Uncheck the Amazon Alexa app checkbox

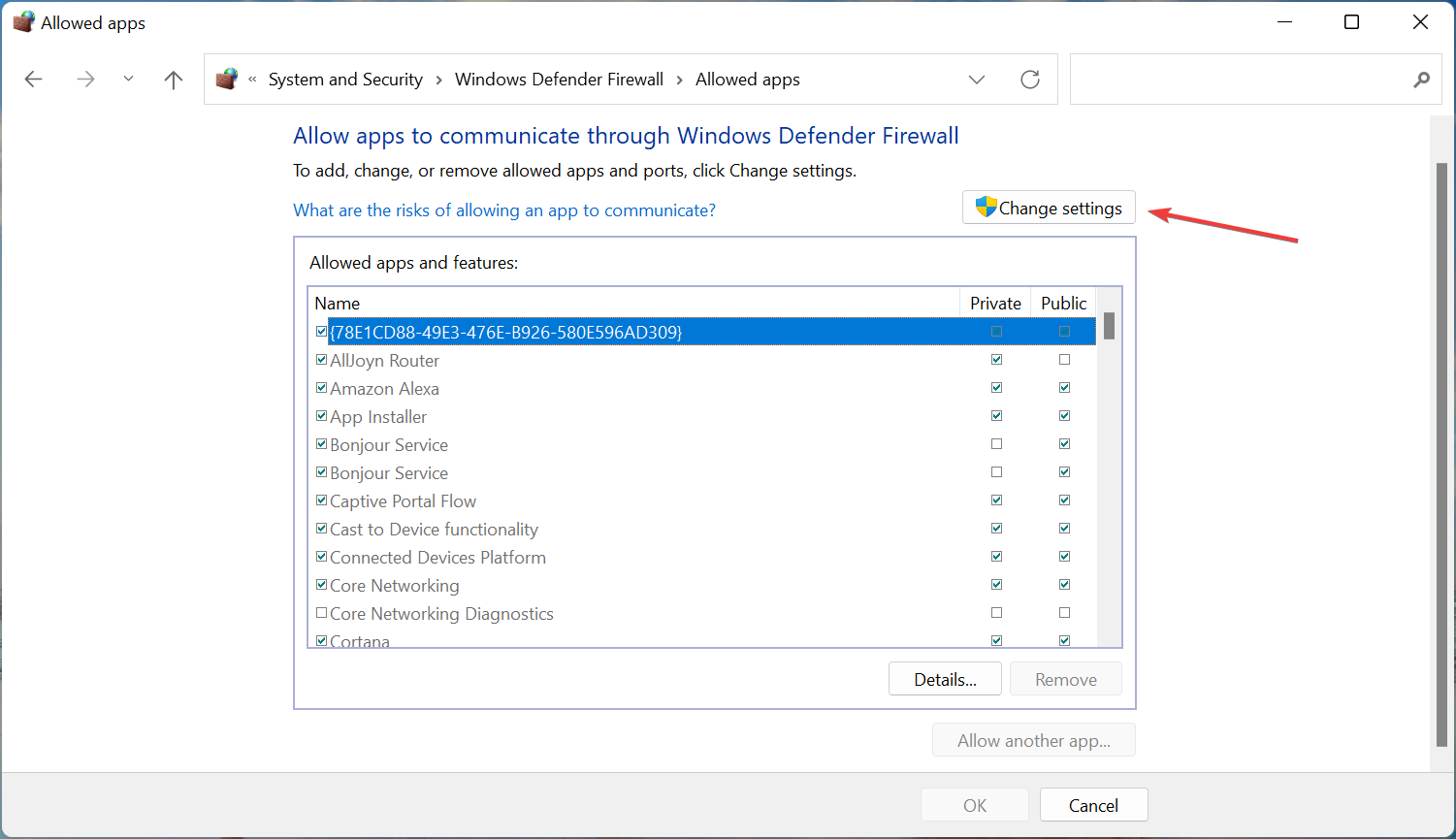click(321, 388)
